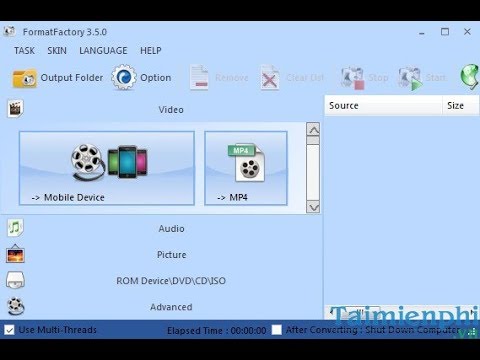Select the MP4 conversion tile
The image size is (480, 360).
coord(246,168)
